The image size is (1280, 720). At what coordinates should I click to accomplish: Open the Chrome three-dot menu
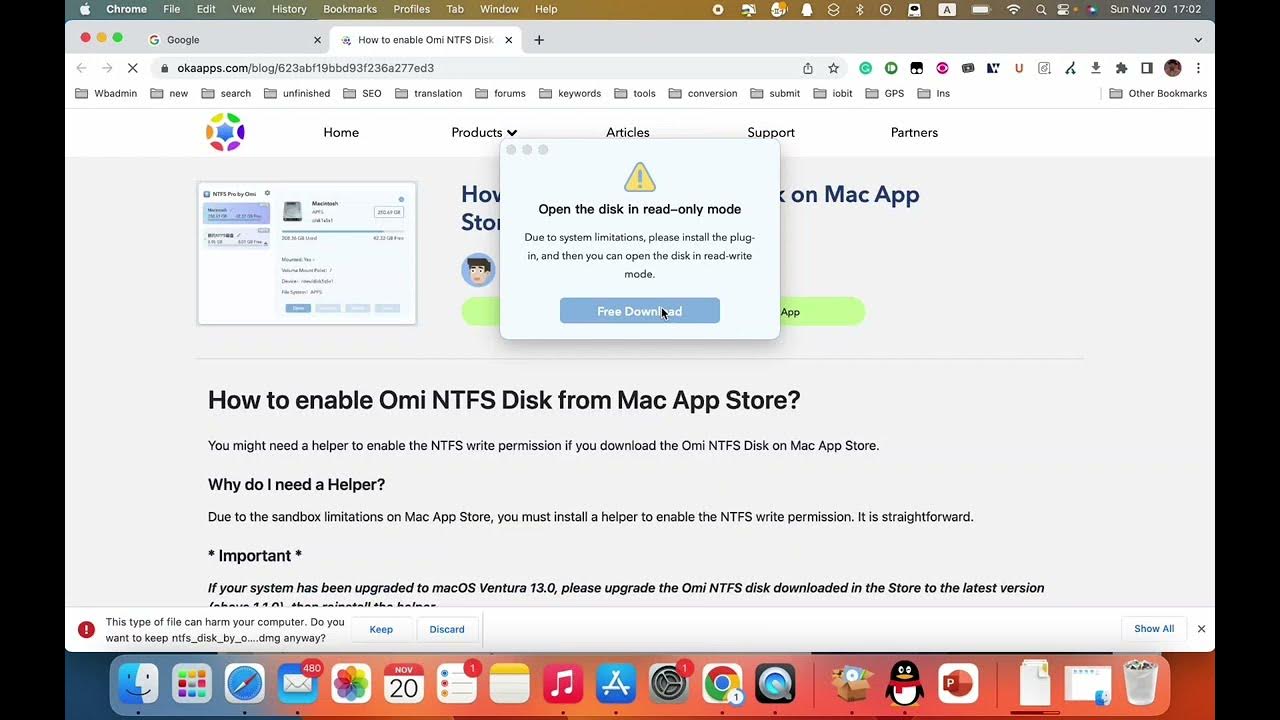(x=1198, y=68)
